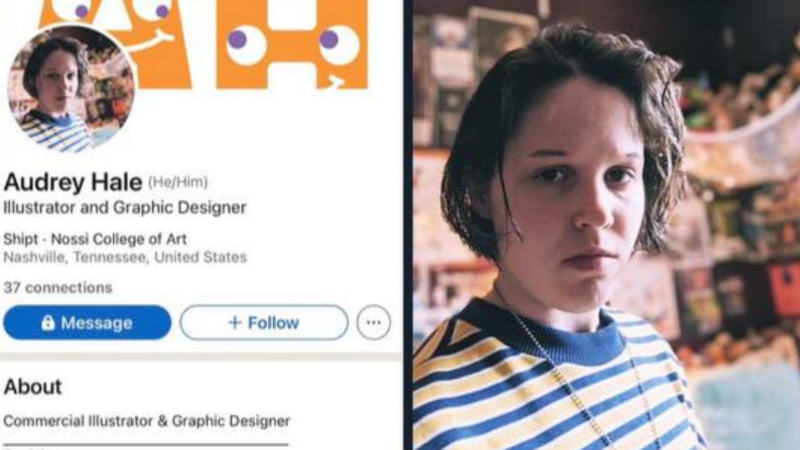Screen dimensions: 800x450
Task: Click the Illustrator and Graphic Designer headline
Action: coord(124,208)
